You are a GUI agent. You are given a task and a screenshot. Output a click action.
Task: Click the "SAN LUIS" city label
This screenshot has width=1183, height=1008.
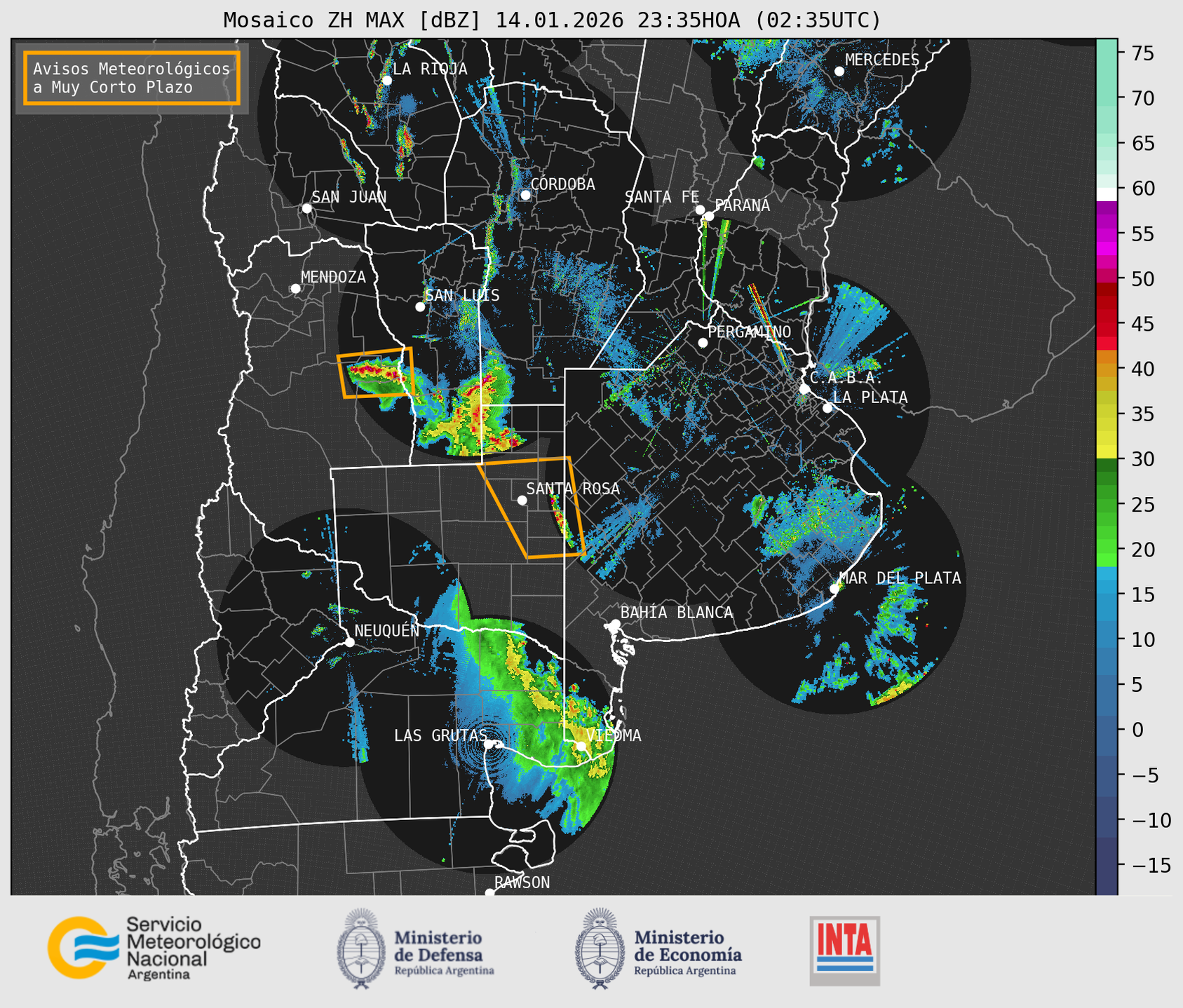[463, 295]
